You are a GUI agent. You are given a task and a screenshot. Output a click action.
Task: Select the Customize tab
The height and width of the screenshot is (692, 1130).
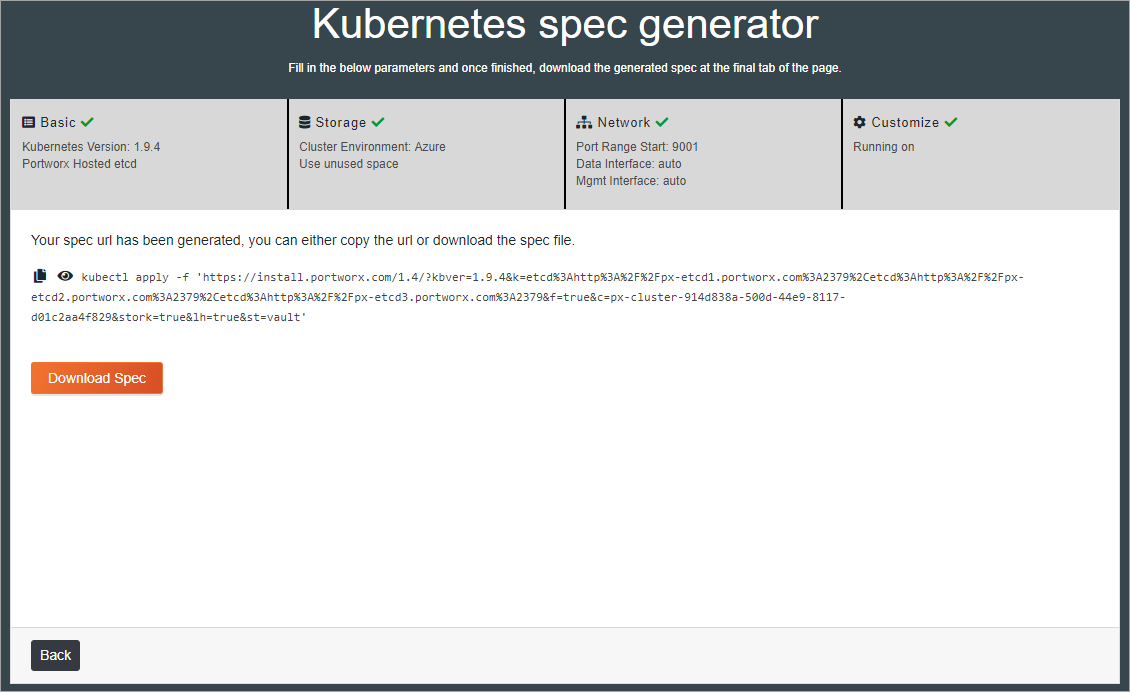point(981,154)
